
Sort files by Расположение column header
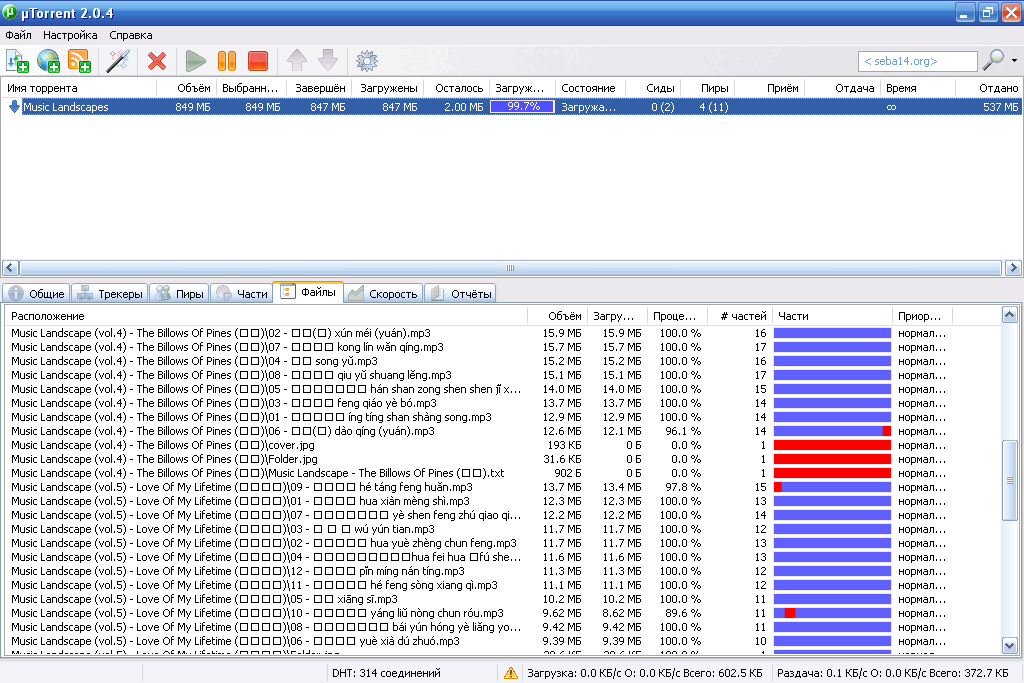coord(266,316)
